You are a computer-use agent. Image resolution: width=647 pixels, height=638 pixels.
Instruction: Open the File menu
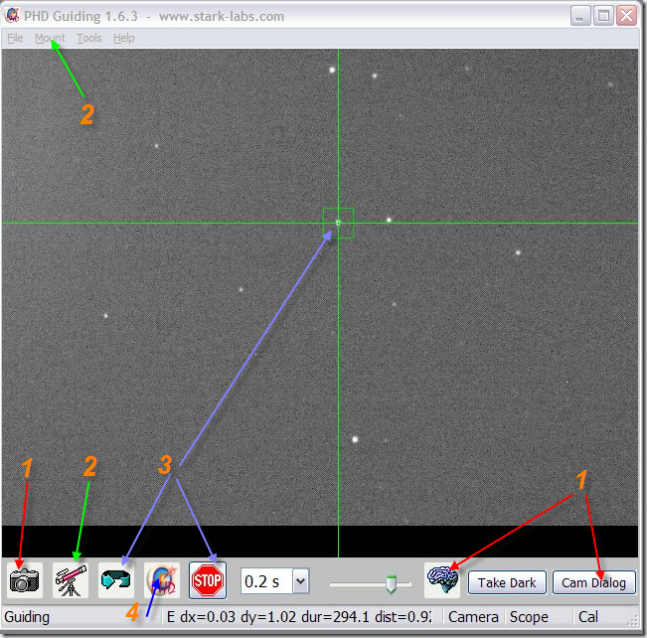15,38
